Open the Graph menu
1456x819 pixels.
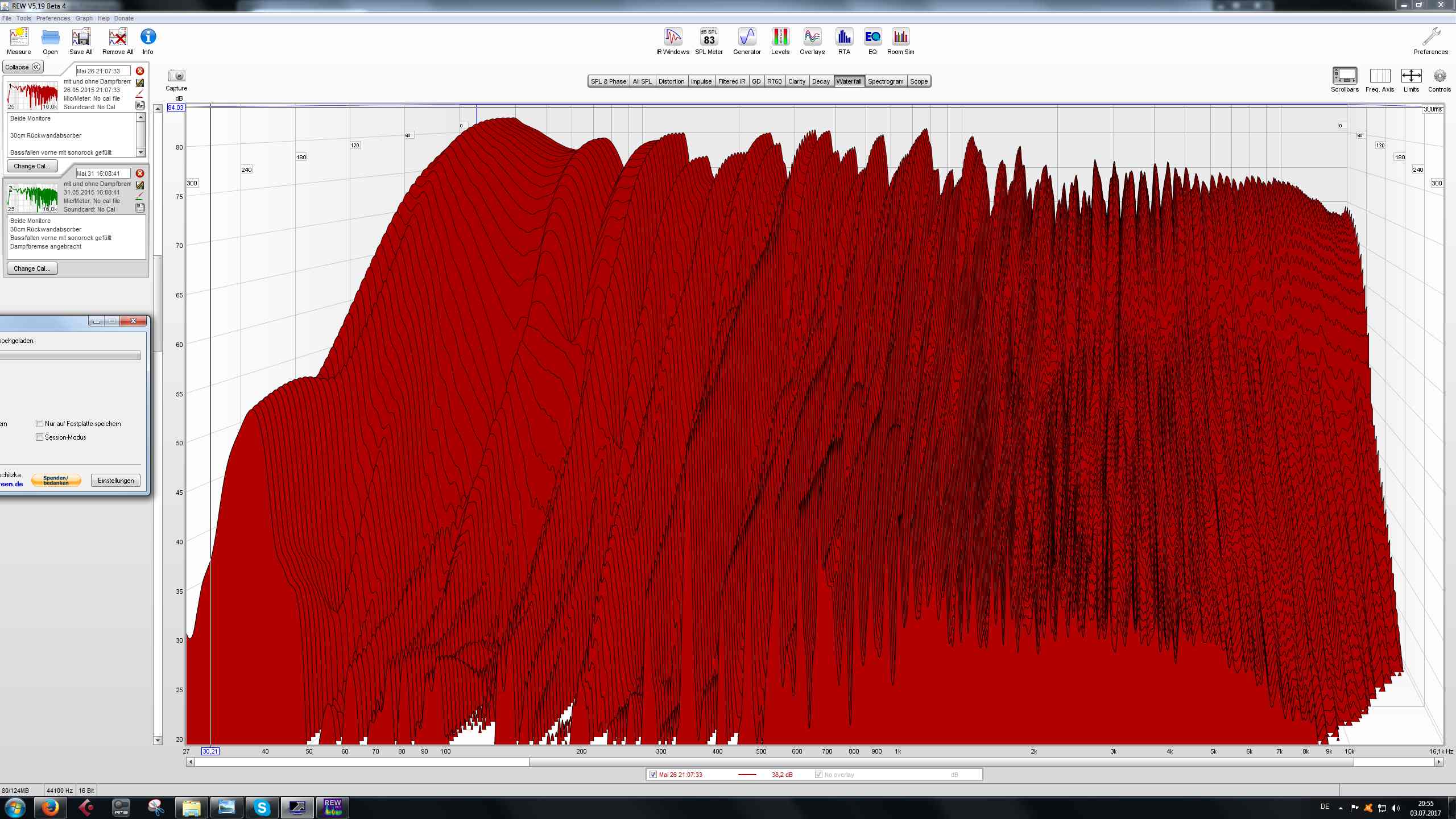pos(84,18)
